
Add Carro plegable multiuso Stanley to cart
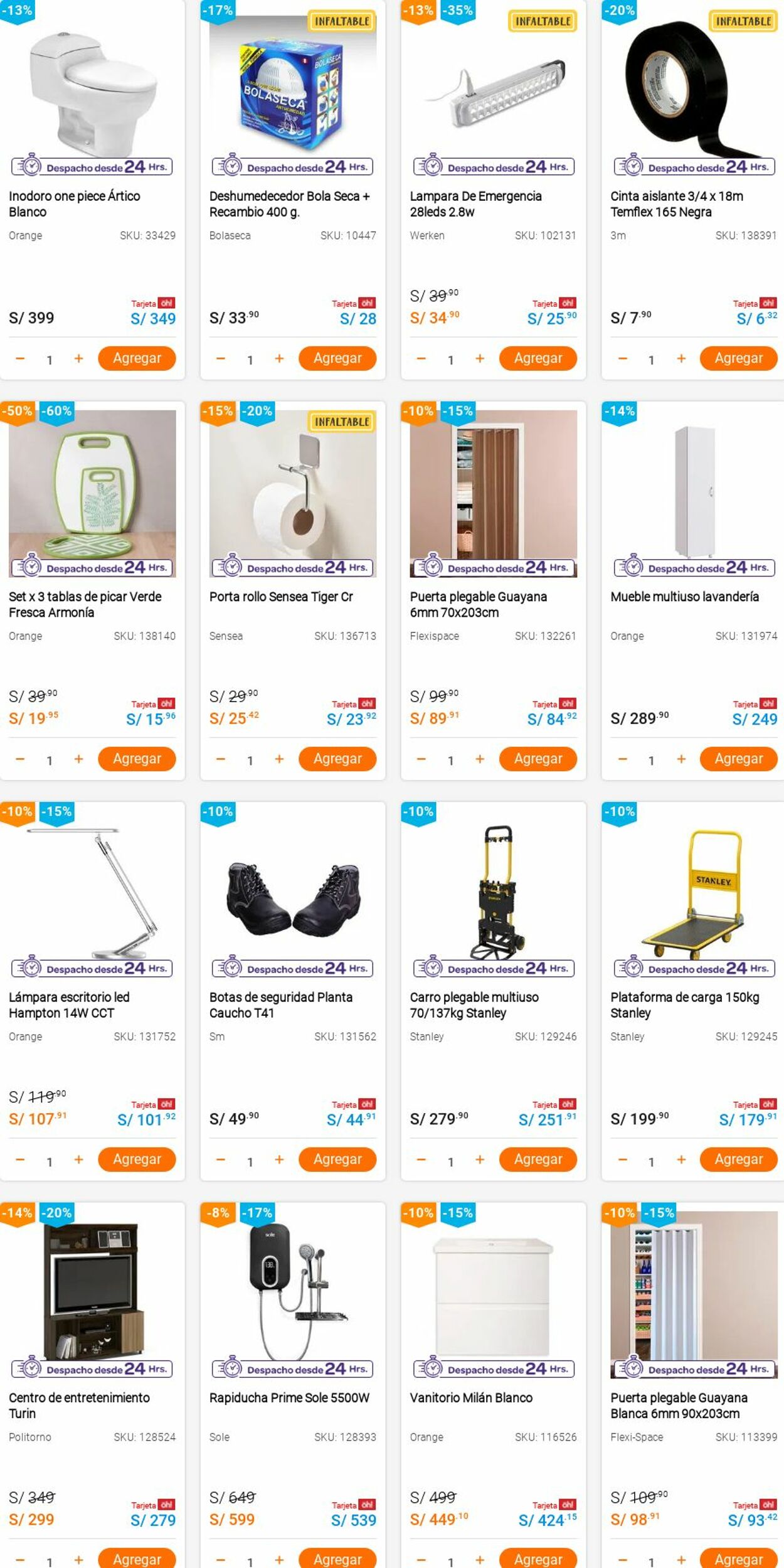[538, 1160]
